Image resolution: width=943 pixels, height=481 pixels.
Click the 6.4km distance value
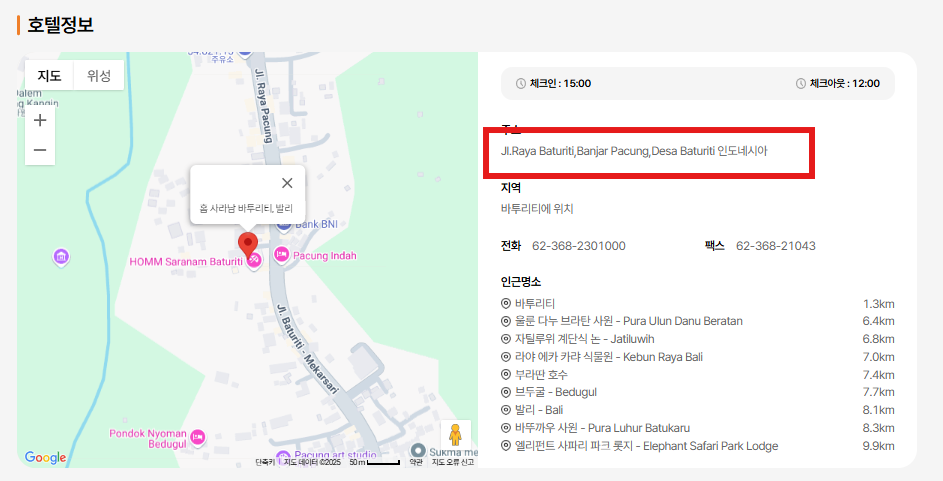(x=879, y=321)
